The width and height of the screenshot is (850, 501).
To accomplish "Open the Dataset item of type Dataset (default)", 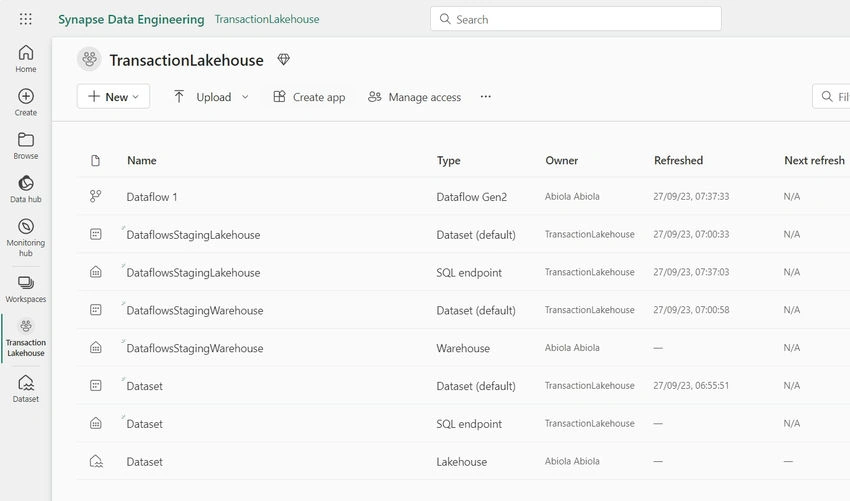I will point(144,386).
